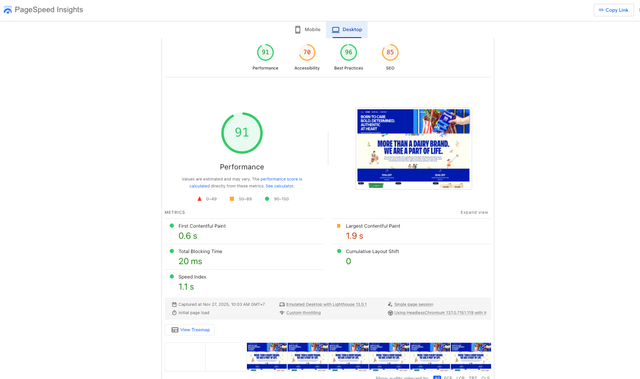This screenshot has width=640, height=379.
Task: Select the Desktop tab
Action: tap(347, 29)
